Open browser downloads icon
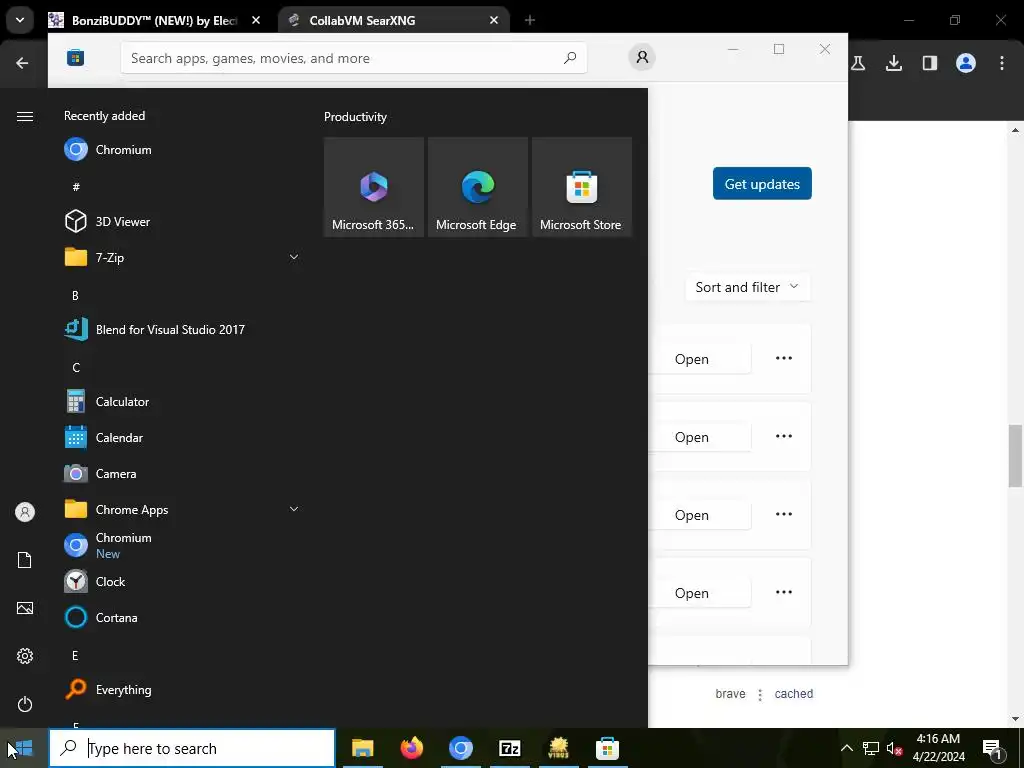Image resolution: width=1024 pixels, height=768 pixels. click(894, 63)
